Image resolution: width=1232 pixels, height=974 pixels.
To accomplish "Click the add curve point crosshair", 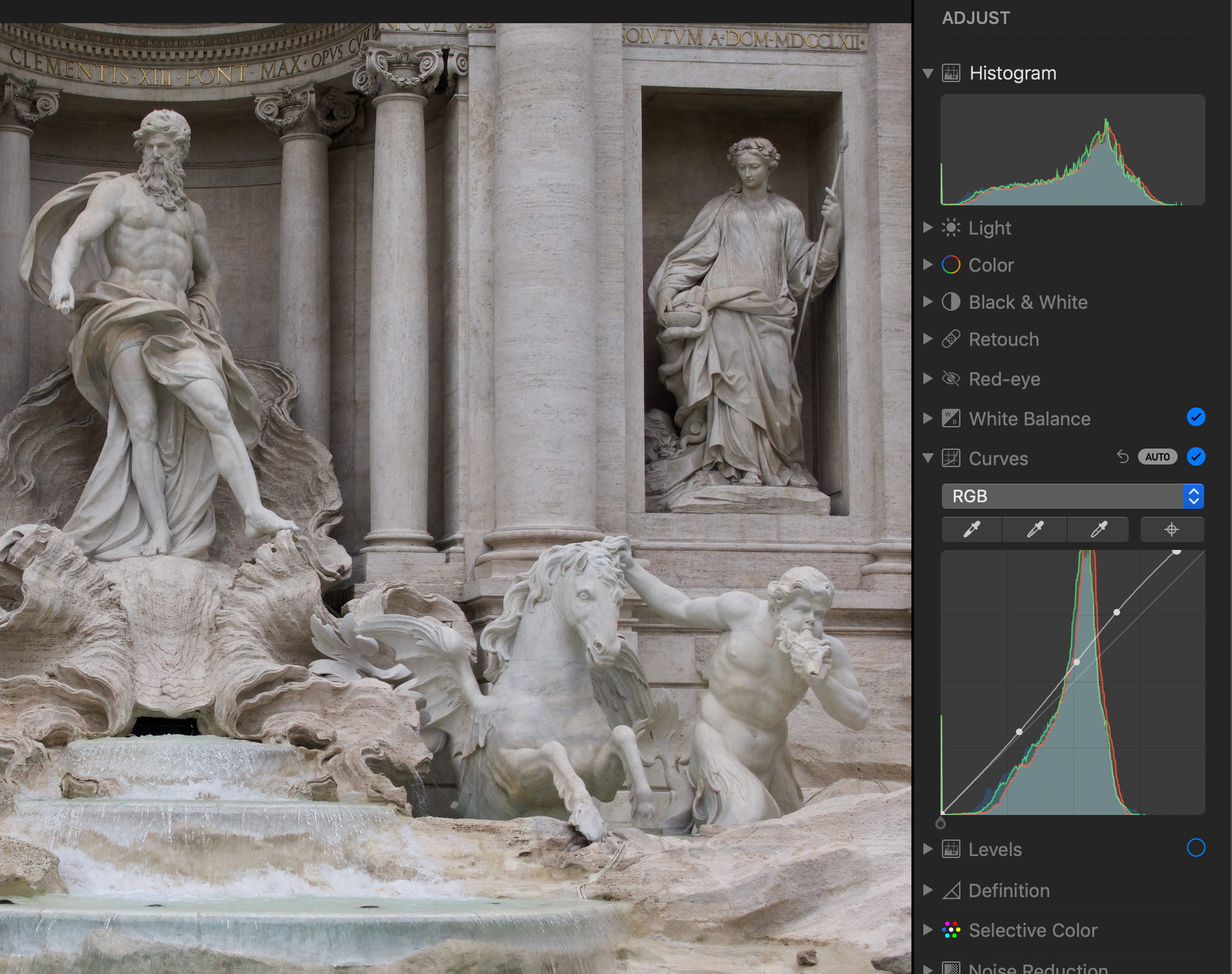I will 1172,529.
